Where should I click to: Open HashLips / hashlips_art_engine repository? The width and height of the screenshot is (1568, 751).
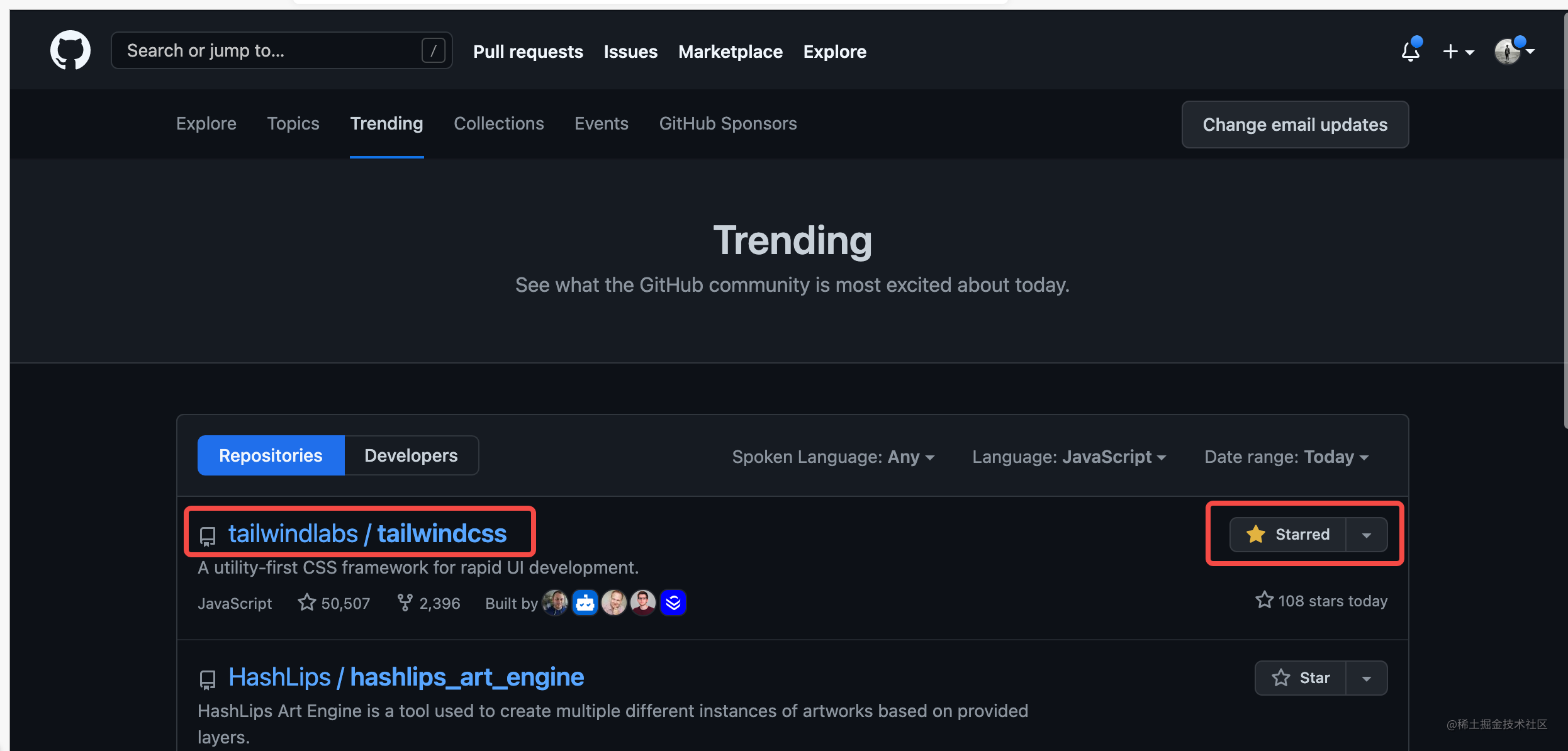406,677
